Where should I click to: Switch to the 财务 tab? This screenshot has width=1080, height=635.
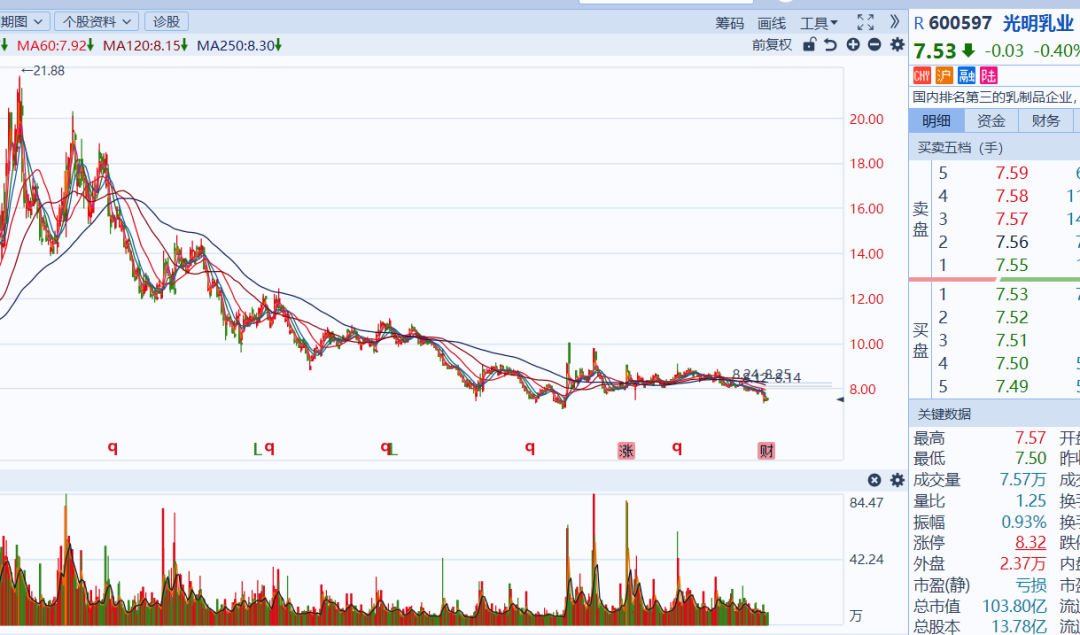point(1045,121)
